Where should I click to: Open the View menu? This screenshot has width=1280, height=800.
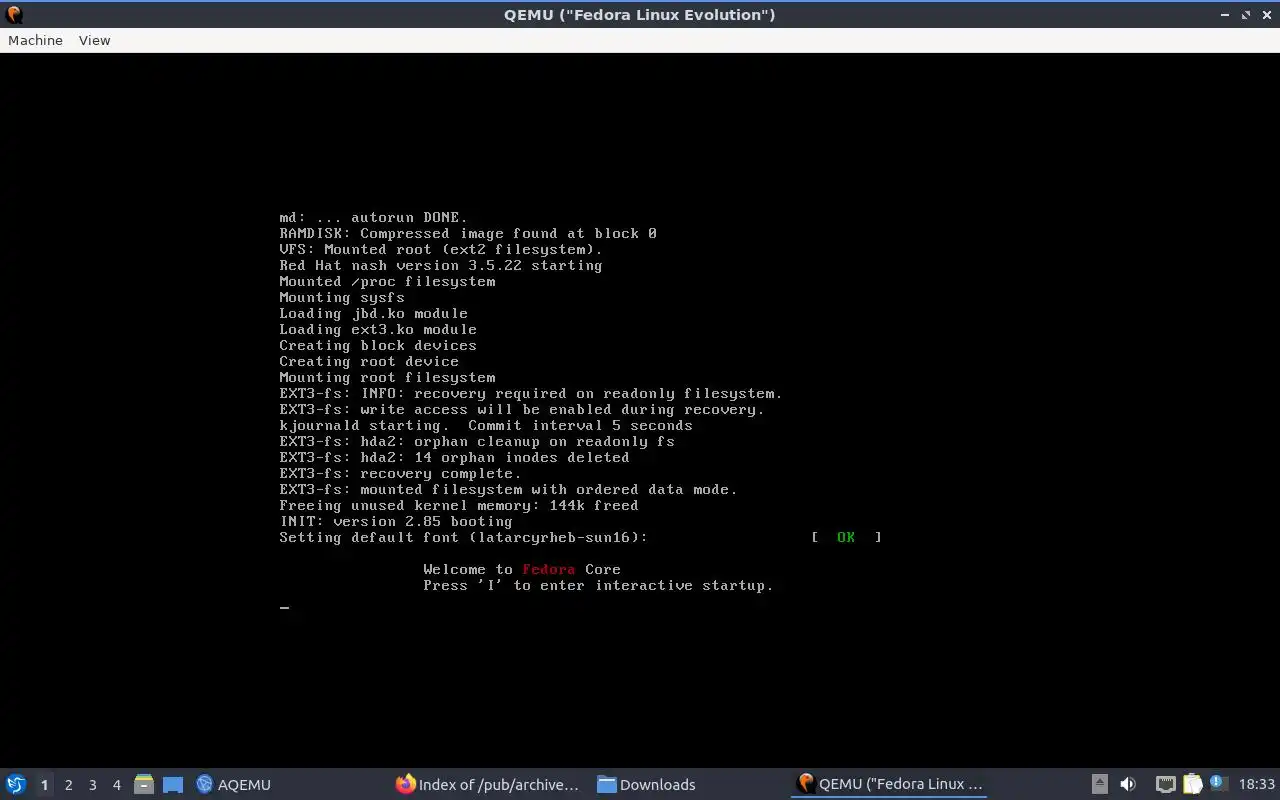coord(94,40)
